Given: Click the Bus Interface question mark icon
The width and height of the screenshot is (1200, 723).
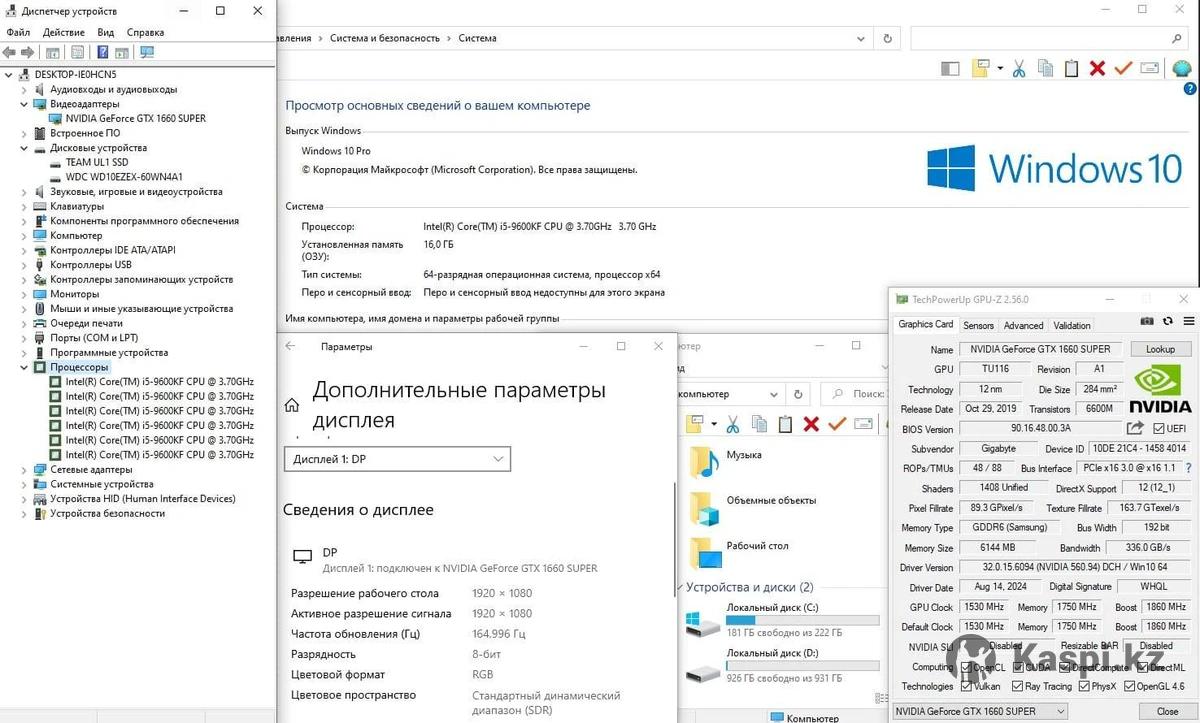Looking at the screenshot, I should (x=1188, y=468).
